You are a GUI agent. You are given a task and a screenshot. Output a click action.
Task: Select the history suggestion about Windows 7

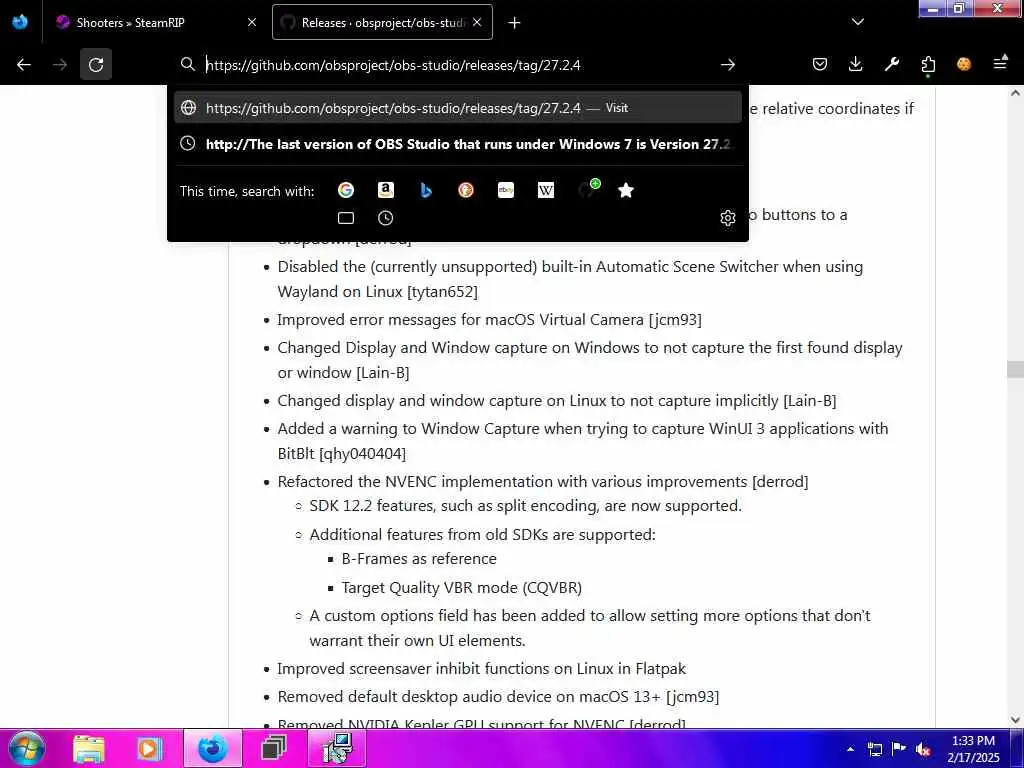(458, 144)
